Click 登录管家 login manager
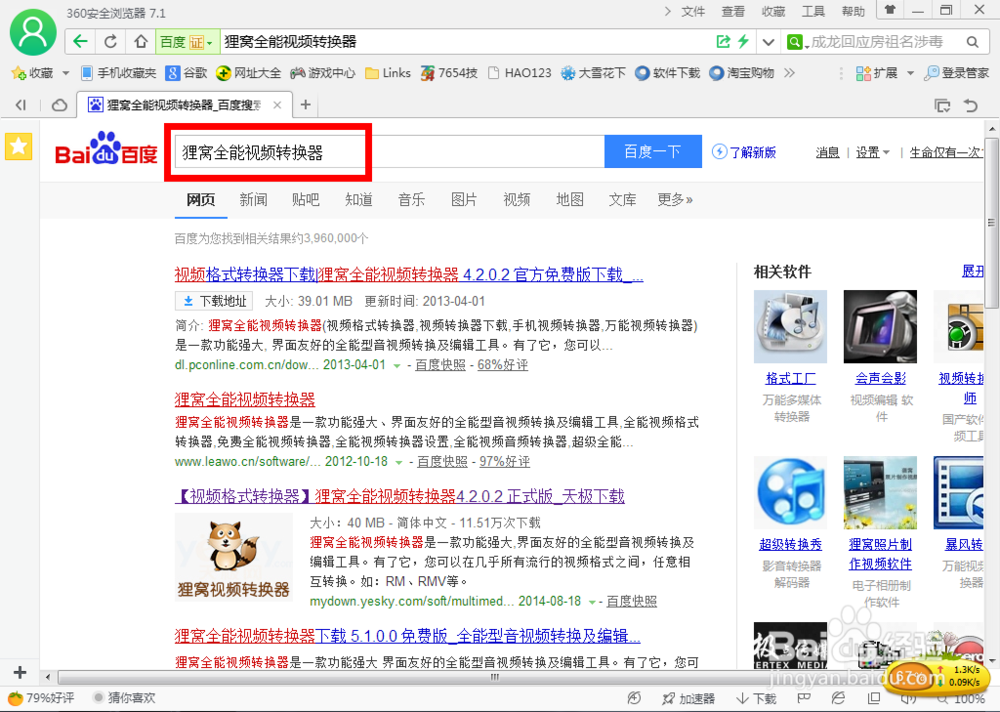This screenshot has height=712, width=1000. point(956,73)
